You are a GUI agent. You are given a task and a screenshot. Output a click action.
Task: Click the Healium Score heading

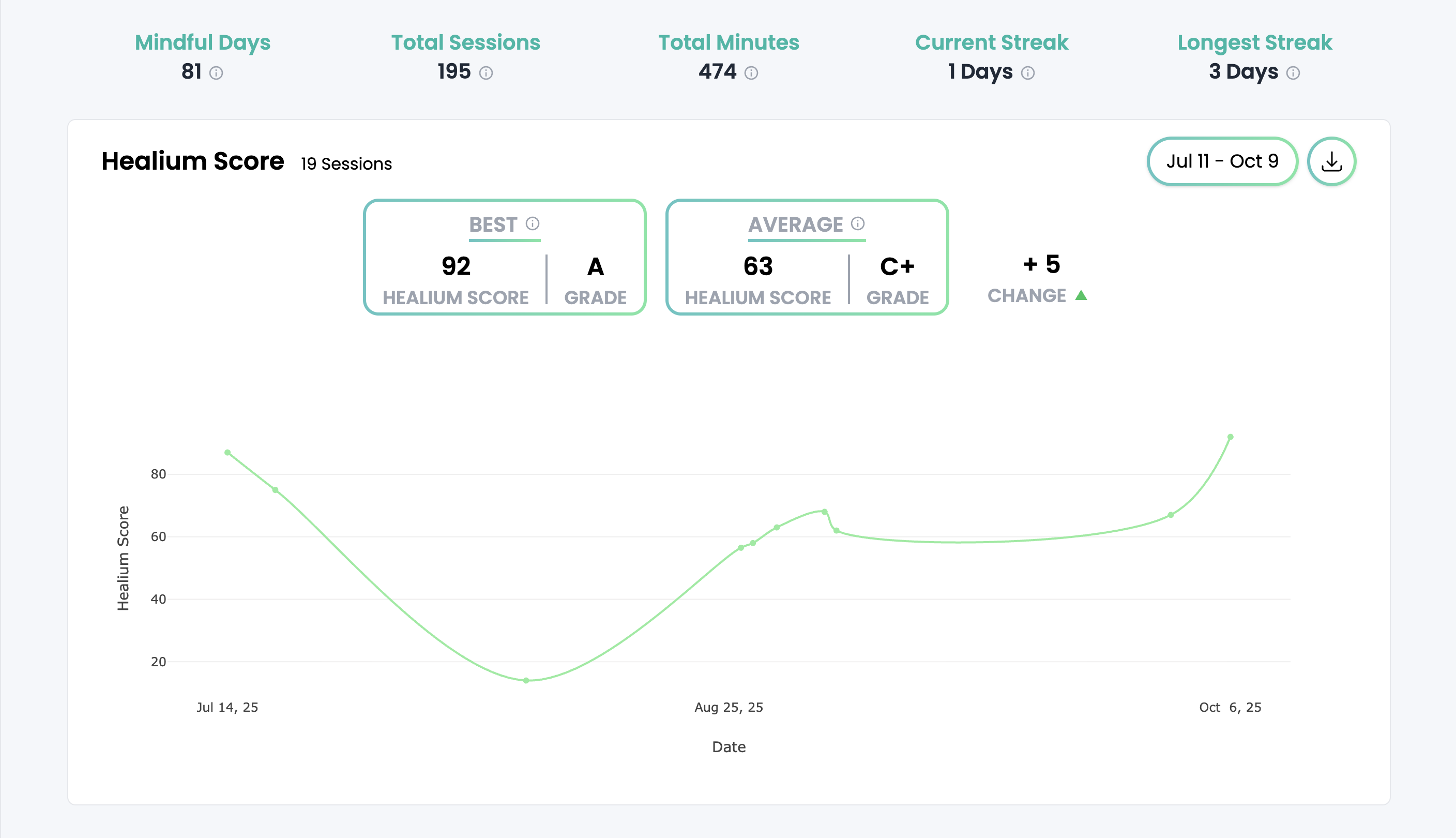click(193, 161)
